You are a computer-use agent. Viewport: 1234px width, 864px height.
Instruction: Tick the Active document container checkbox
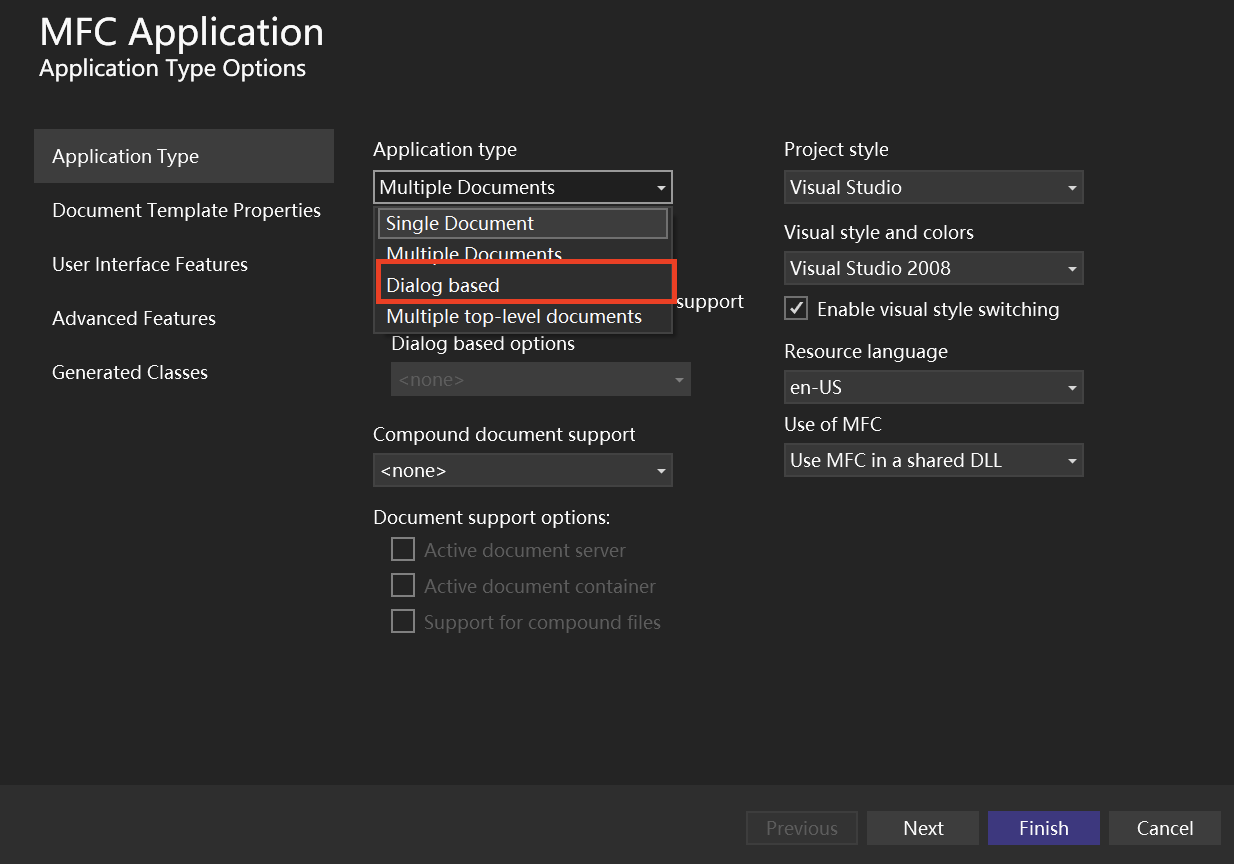tap(402, 586)
